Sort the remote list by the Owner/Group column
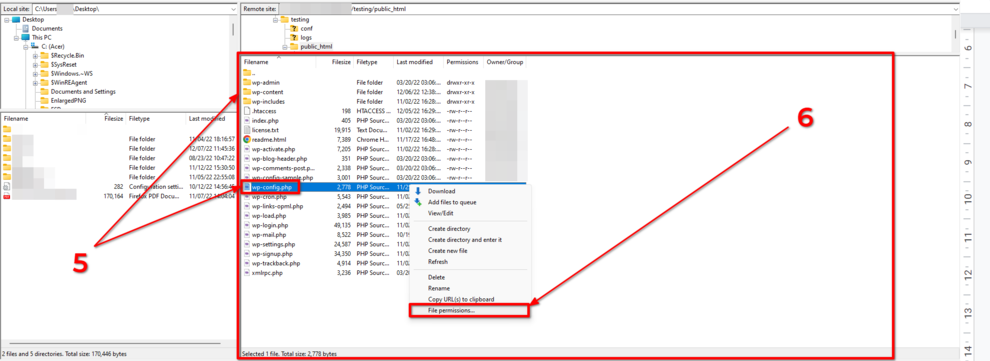Image resolution: width=990 pixels, height=361 pixels. click(x=504, y=62)
